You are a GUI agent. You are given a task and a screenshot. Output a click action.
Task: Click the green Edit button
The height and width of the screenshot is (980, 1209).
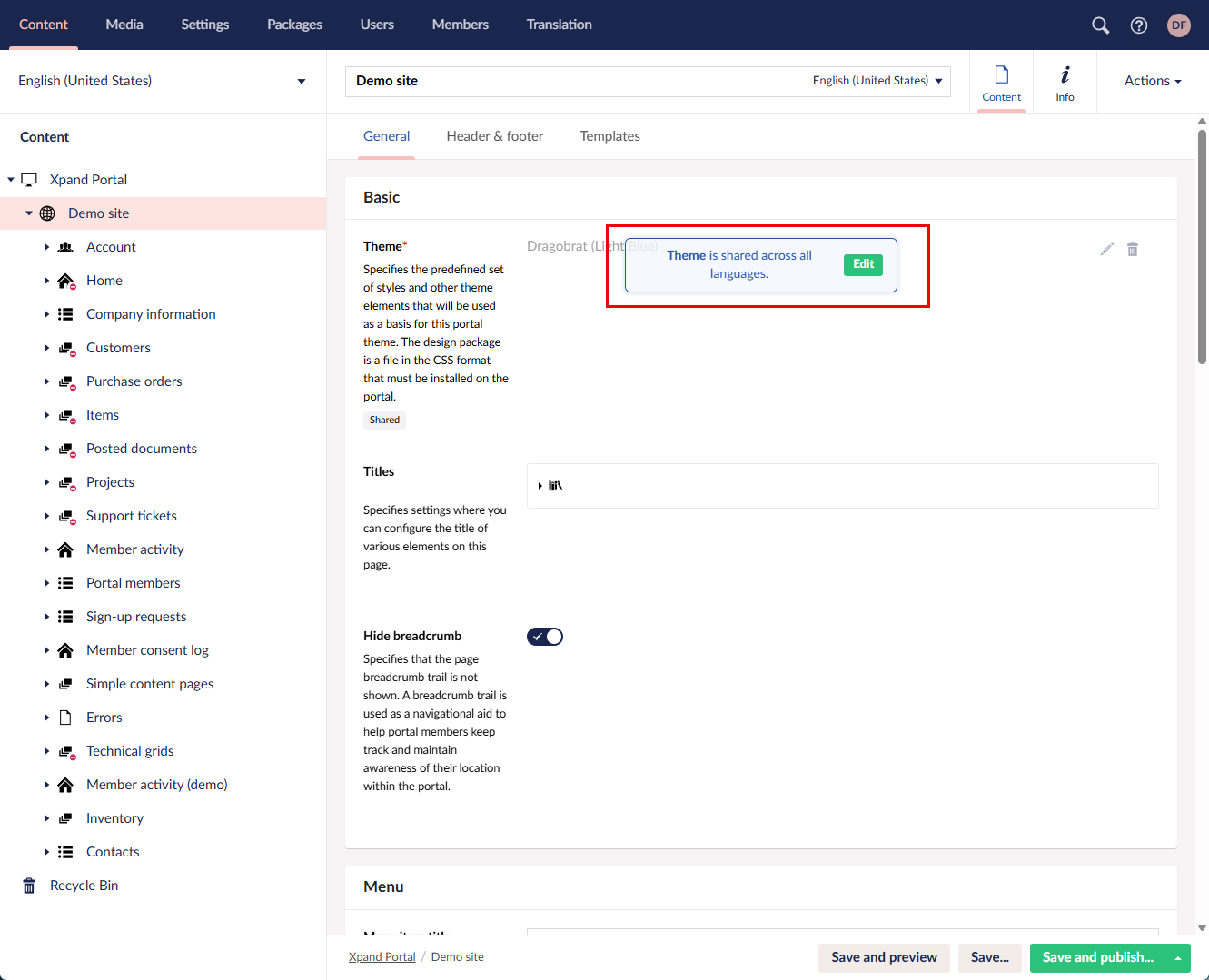[863, 264]
